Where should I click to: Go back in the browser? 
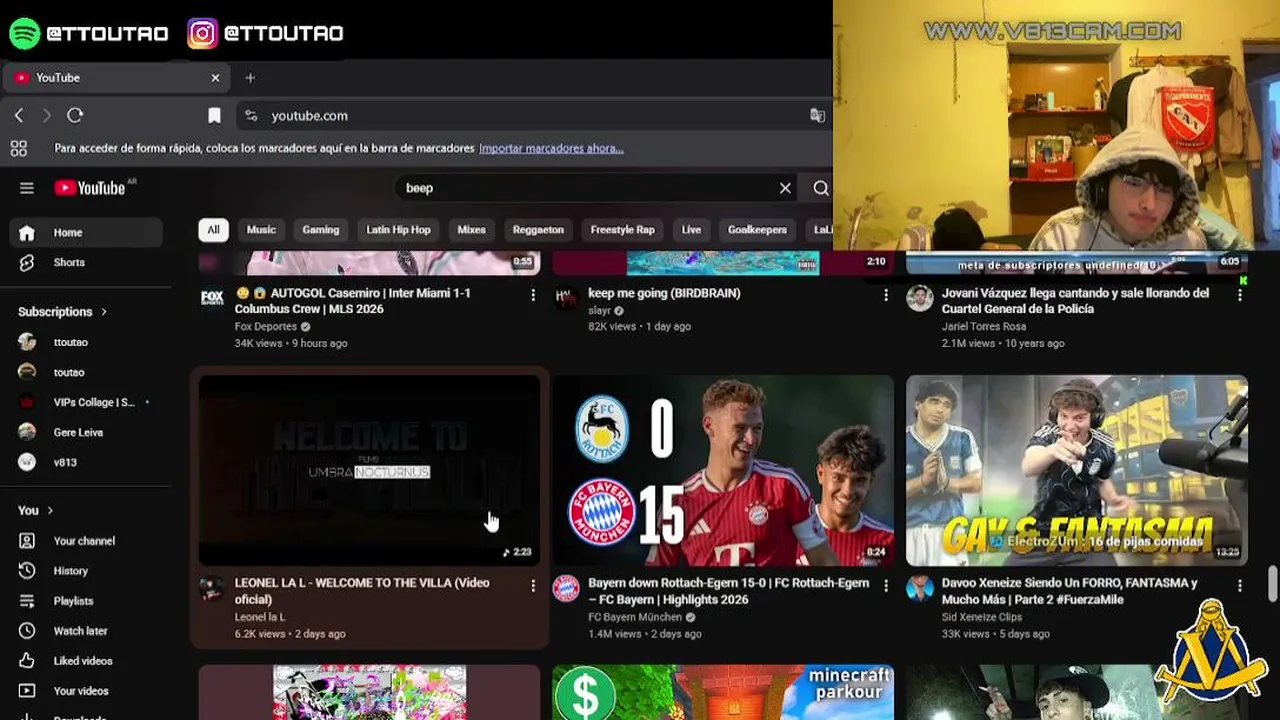[19, 116]
